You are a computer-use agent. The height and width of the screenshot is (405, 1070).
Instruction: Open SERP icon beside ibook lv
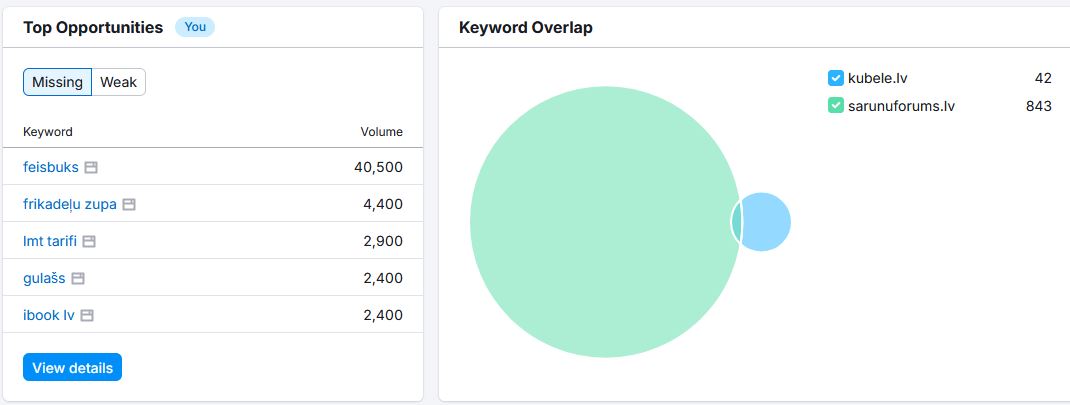point(87,315)
